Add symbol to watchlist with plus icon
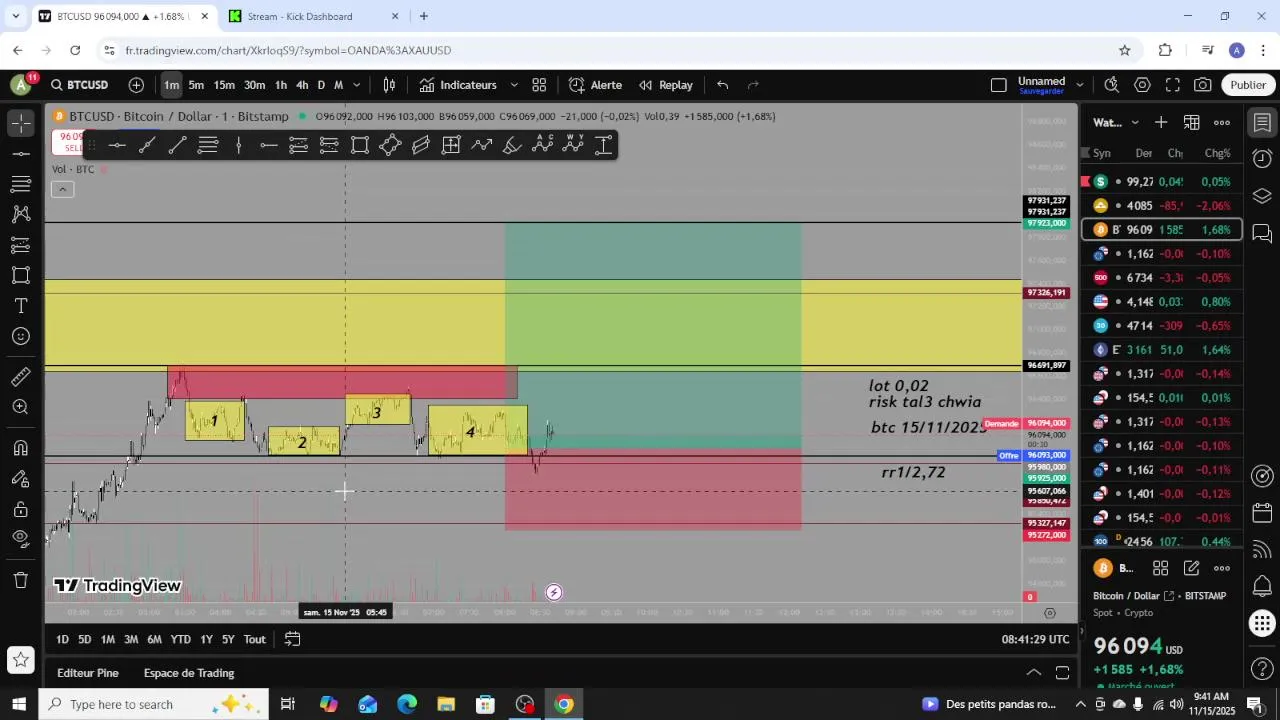Image resolution: width=1280 pixels, height=720 pixels. click(1161, 122)
